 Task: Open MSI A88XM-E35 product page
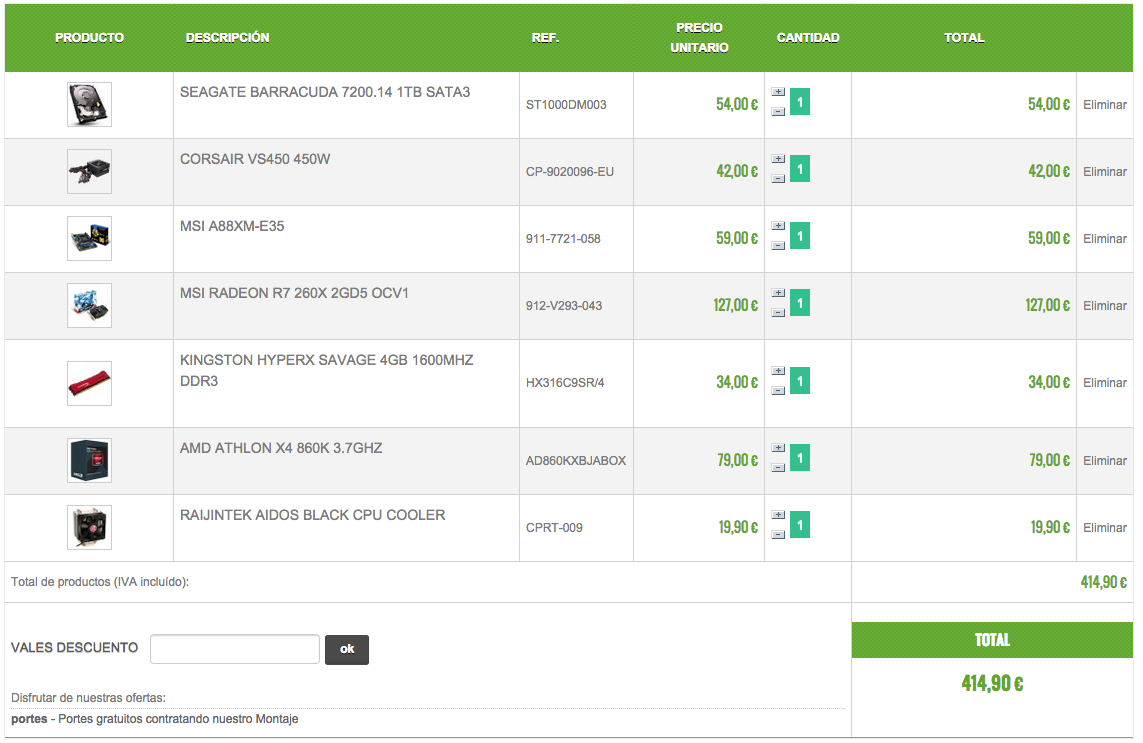[232, 227]
